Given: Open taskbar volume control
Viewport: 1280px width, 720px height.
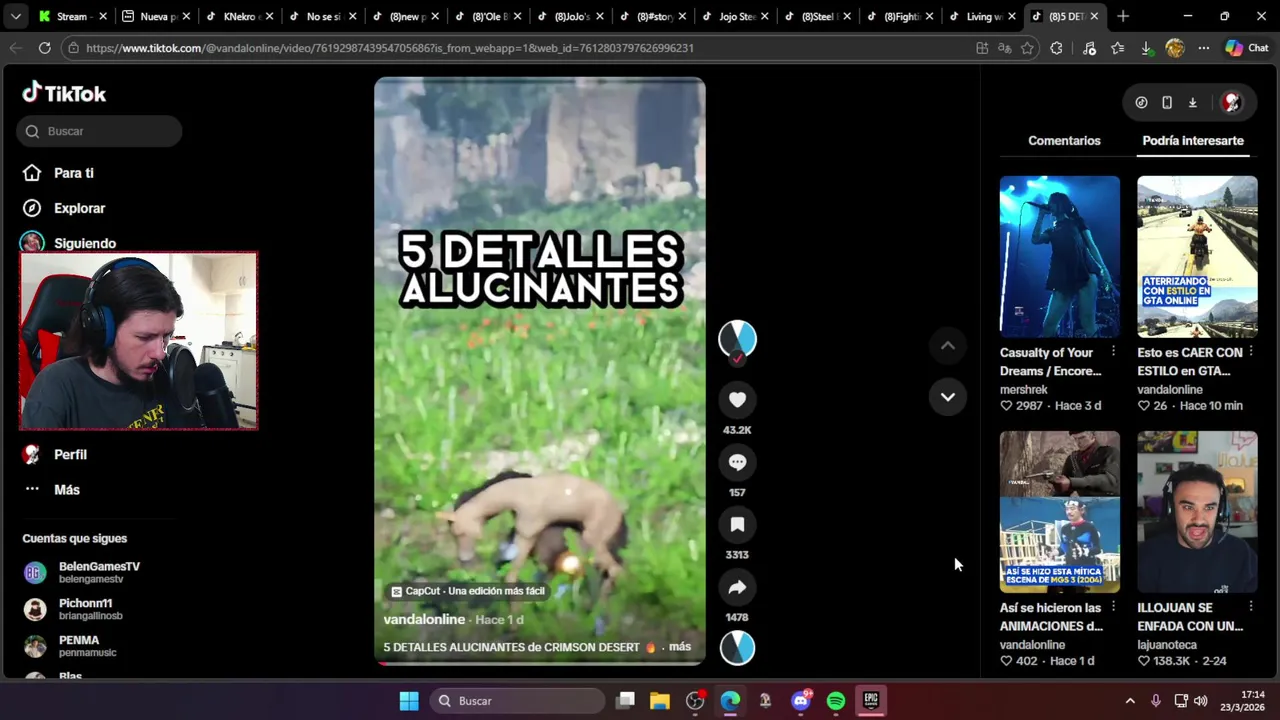Looking at the screenshot, I should 1200,701.
